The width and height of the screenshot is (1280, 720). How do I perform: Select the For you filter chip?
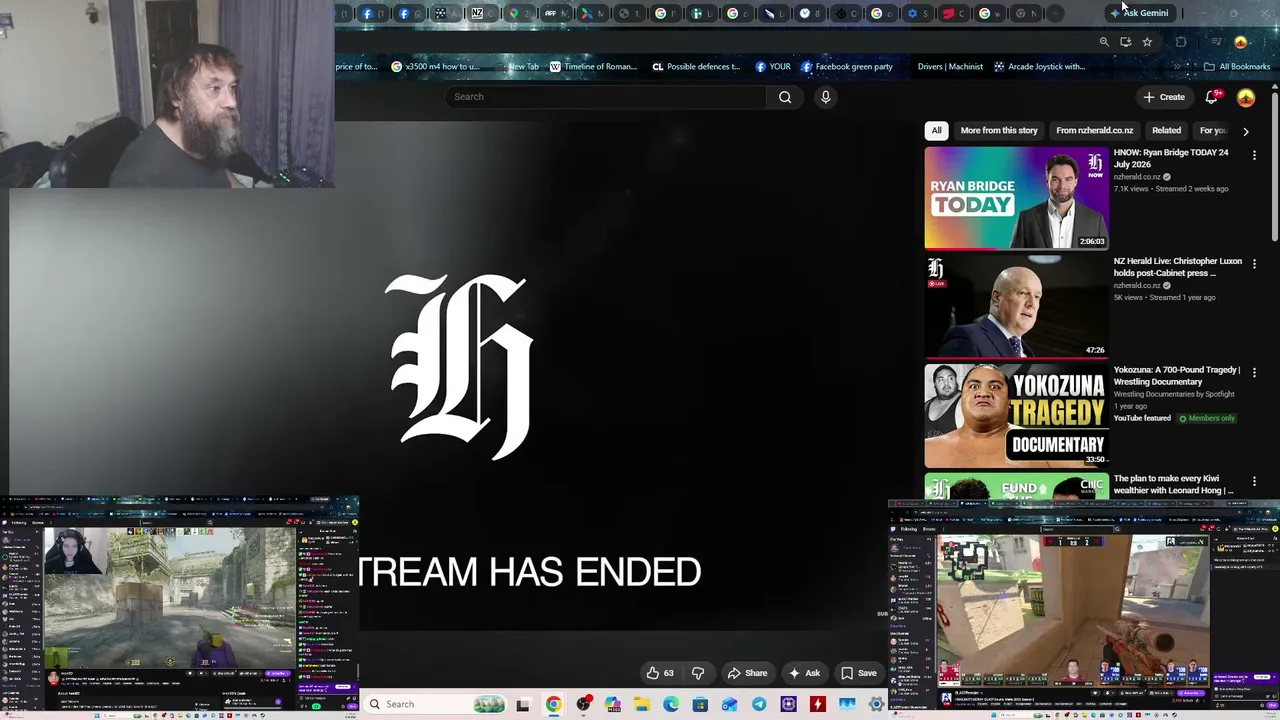point(1213,130)
